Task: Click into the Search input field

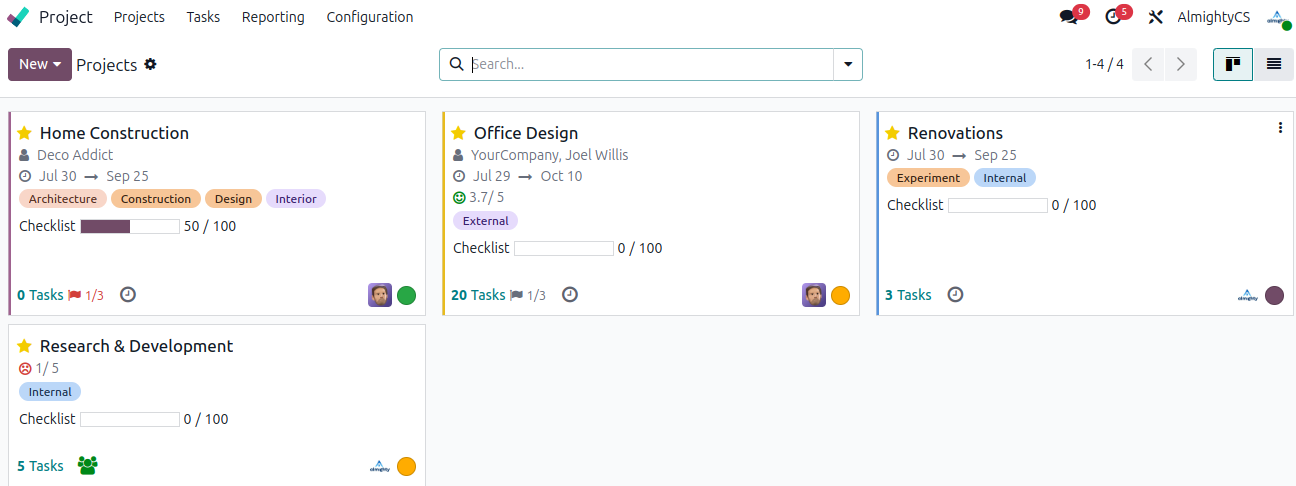Action: (650, 64)
